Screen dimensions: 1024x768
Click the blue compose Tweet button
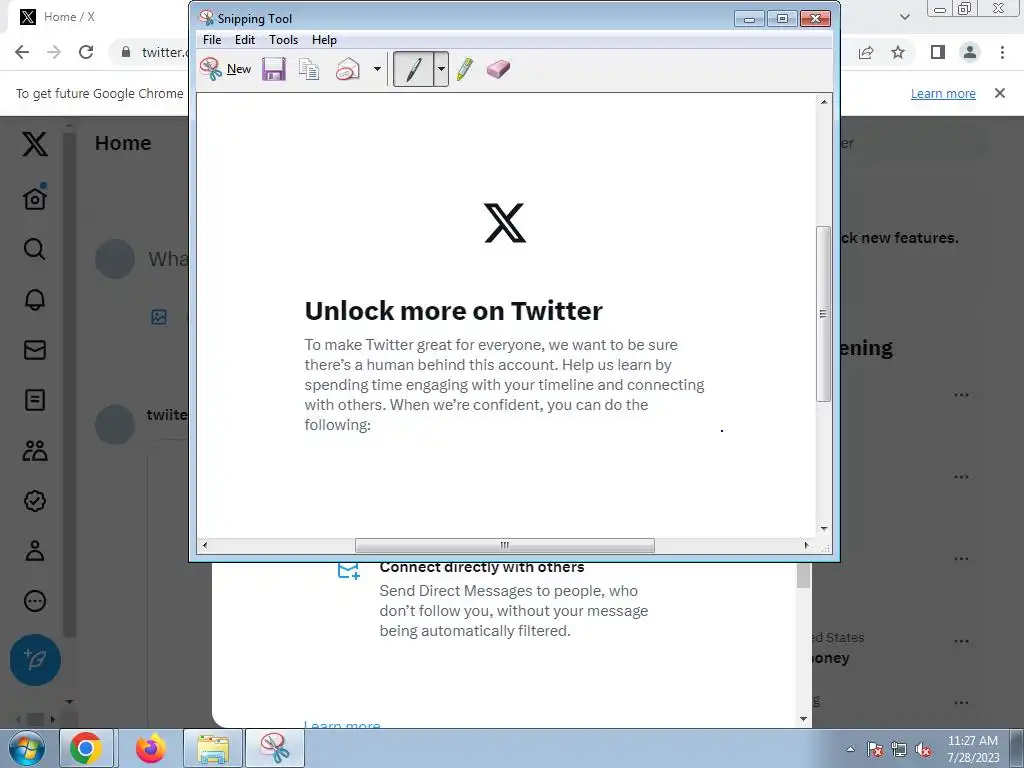(x=35, y=660)
